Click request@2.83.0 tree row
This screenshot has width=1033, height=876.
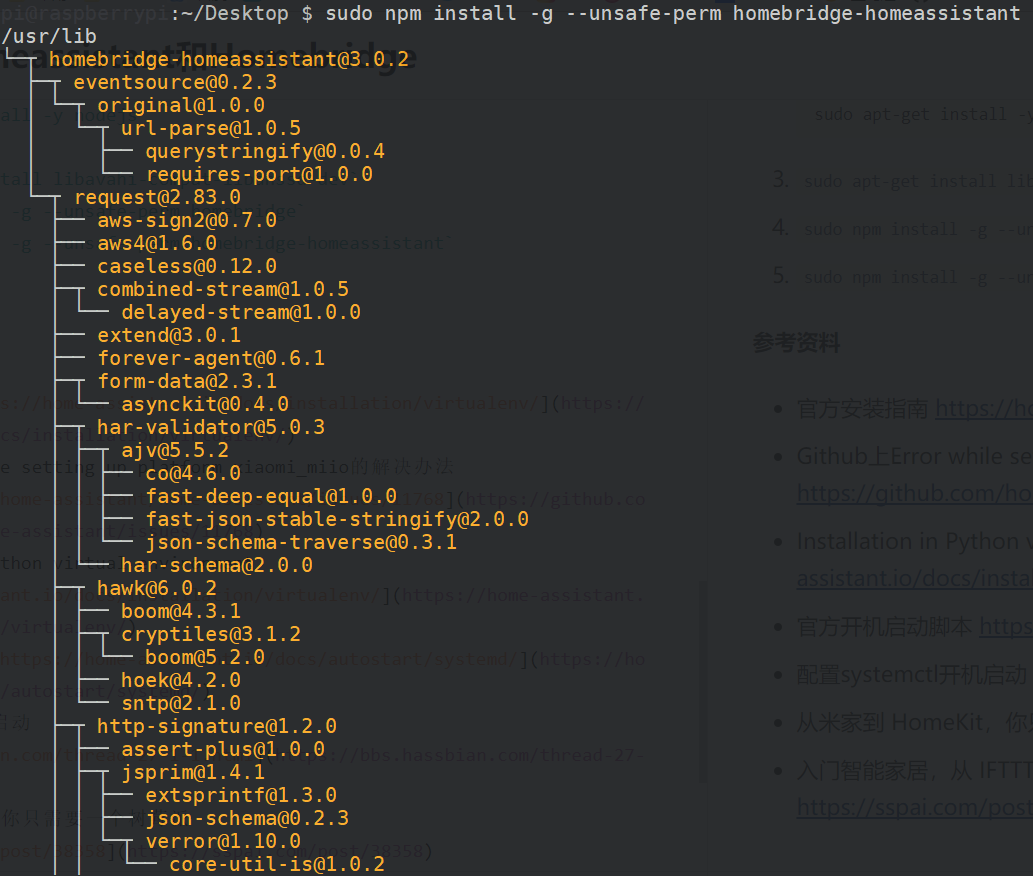(x=157, y=197)
